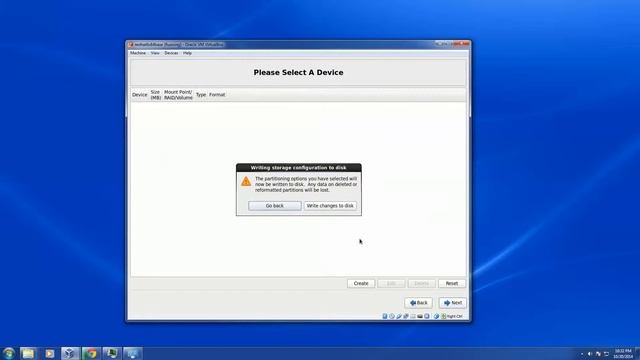The image size is (640, 360).
Task: Open File Explorer from the taskbar
Action: click(x=28, y=353)
